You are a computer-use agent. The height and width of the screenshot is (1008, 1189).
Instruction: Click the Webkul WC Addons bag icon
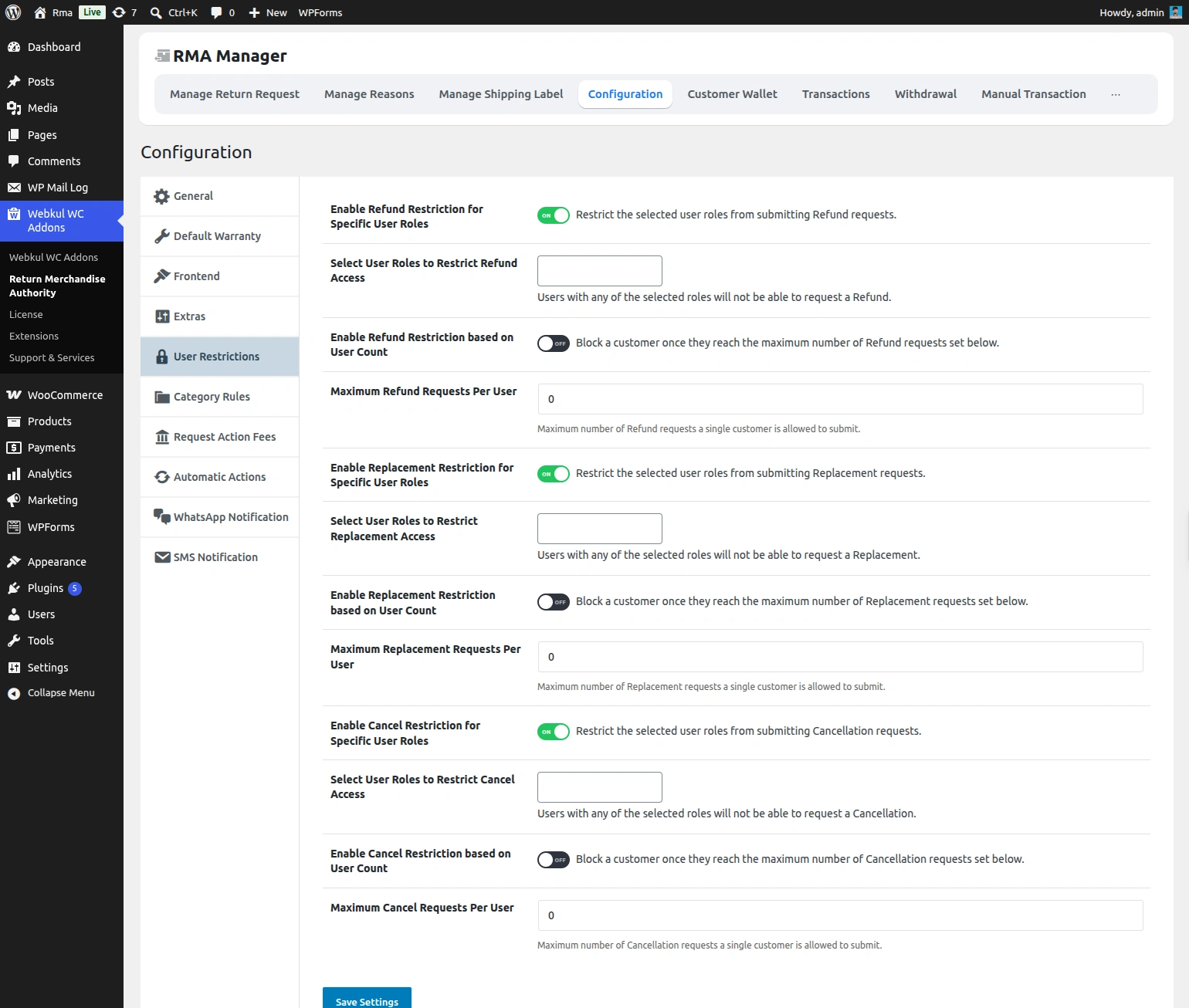pos(14,214)
